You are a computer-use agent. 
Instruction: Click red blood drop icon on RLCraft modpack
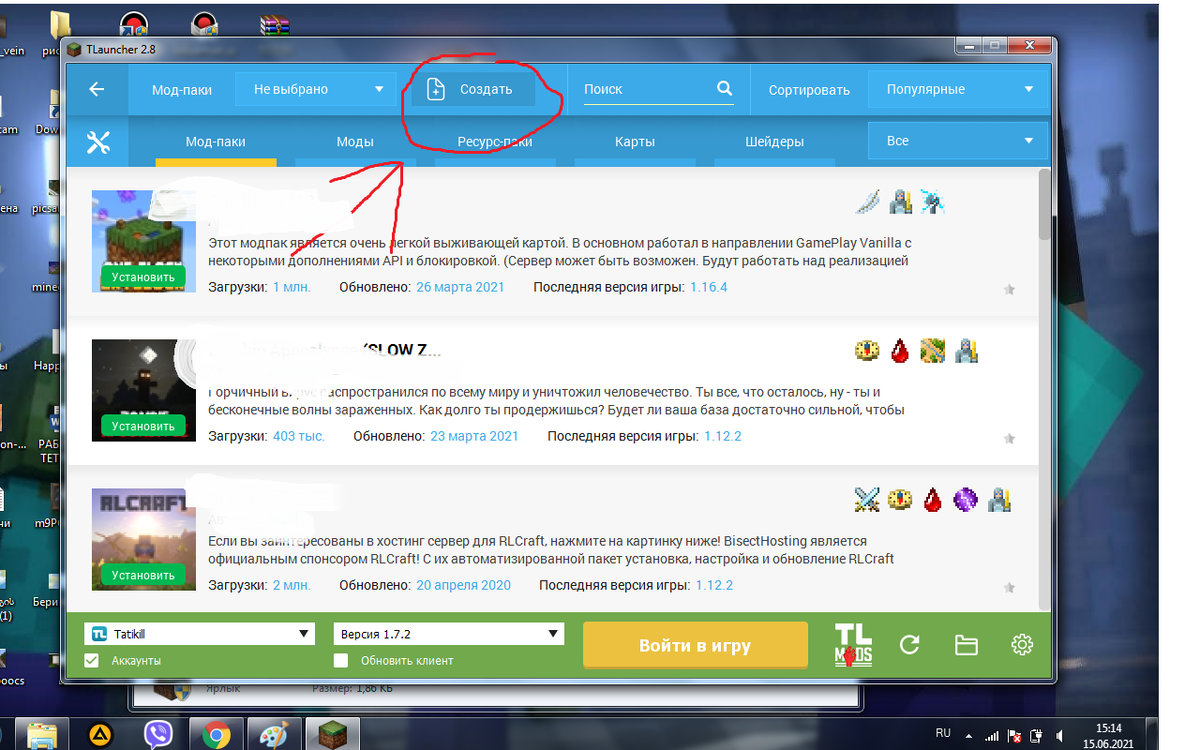[932, 500]
